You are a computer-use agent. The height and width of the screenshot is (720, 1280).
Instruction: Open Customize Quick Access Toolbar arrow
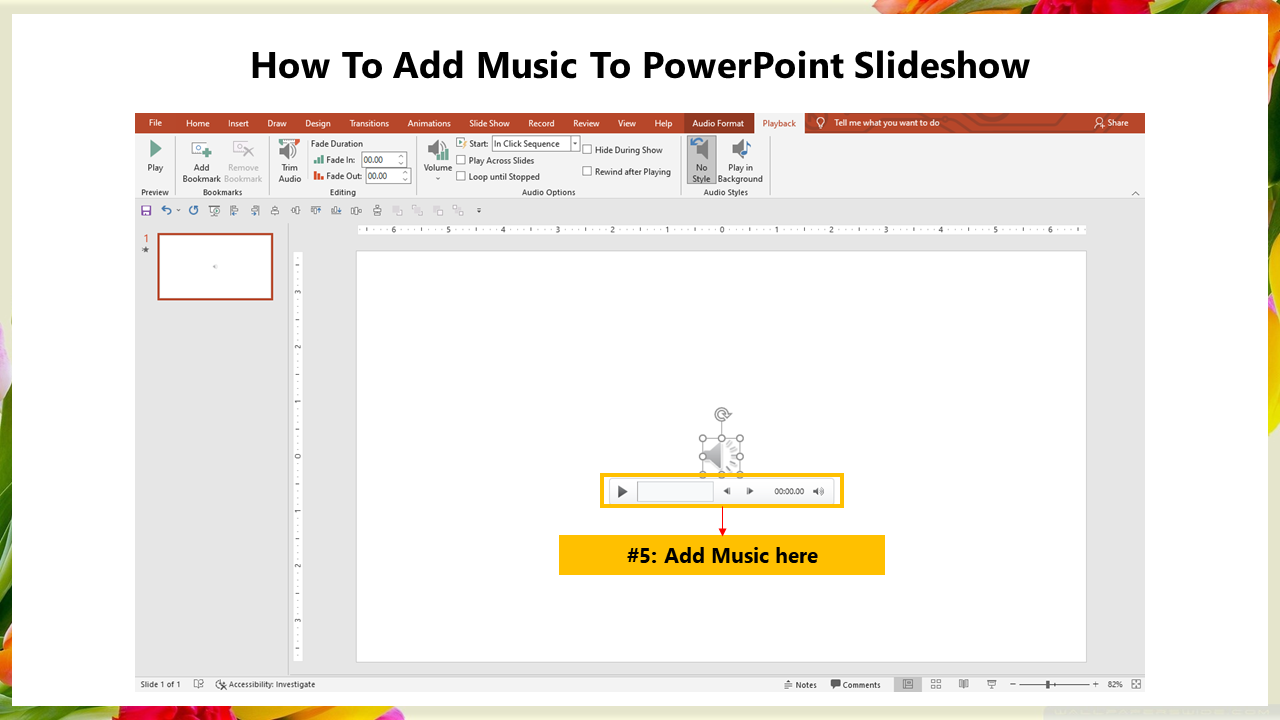(479, 210)
